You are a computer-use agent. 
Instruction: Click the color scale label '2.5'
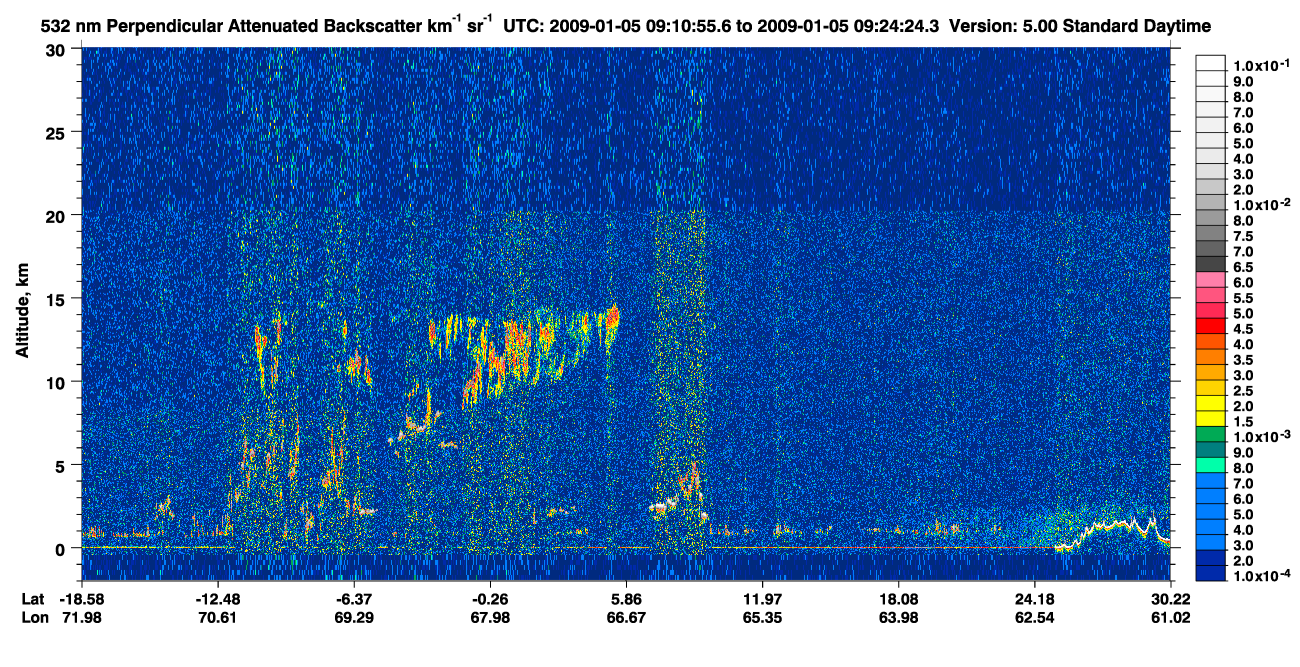pyautogui.click(x=1243, y=390)
